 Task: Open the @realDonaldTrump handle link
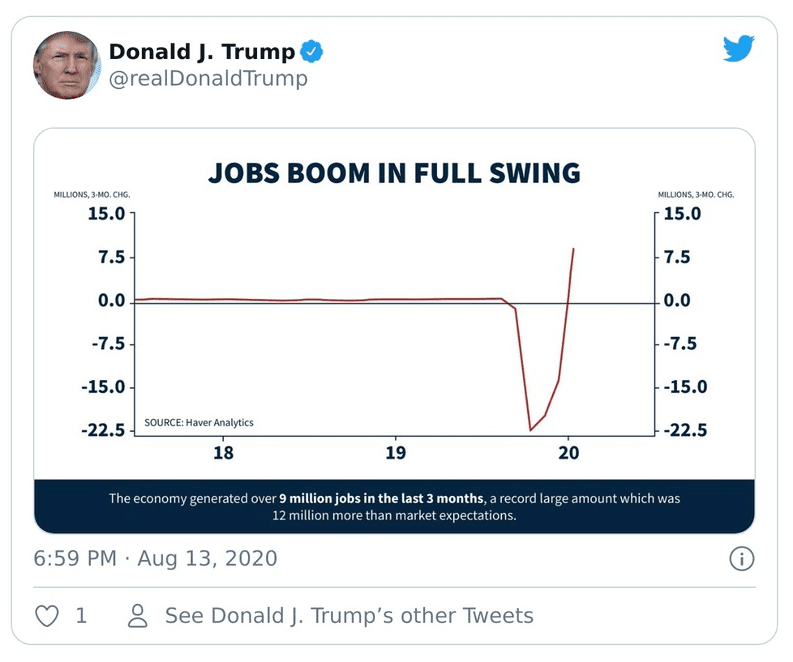207,79
